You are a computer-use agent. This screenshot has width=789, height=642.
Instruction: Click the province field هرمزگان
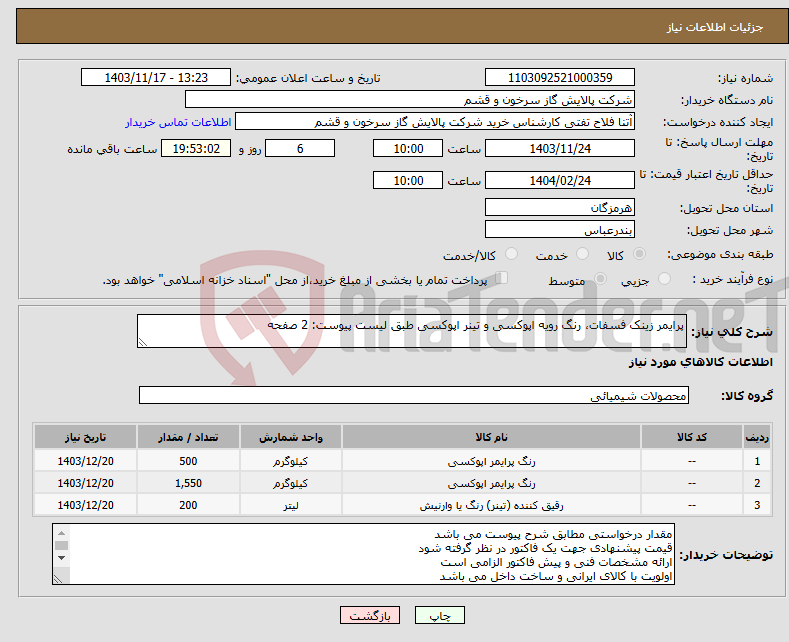pos(560,207)
